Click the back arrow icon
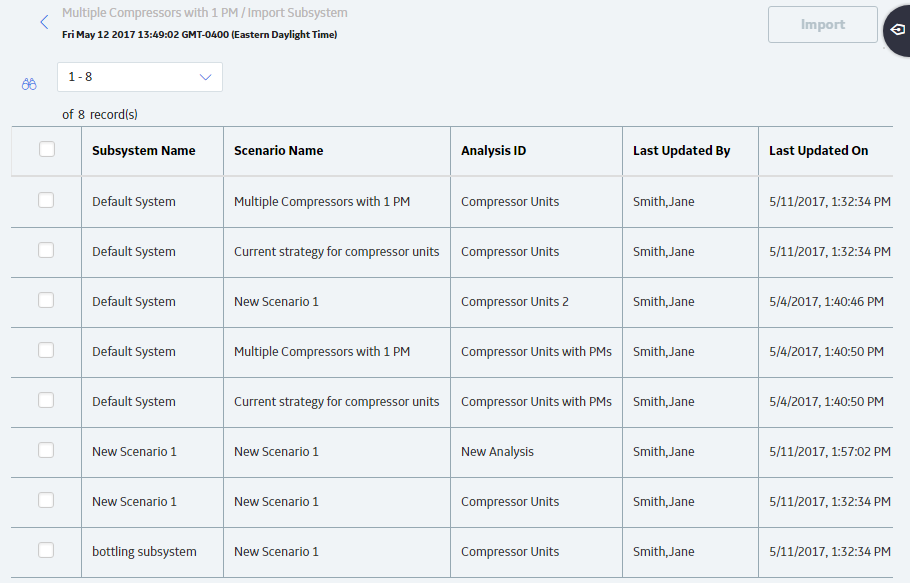Image resolution: width=910 pixels, height=583 pixels. [x=44, y=23]
